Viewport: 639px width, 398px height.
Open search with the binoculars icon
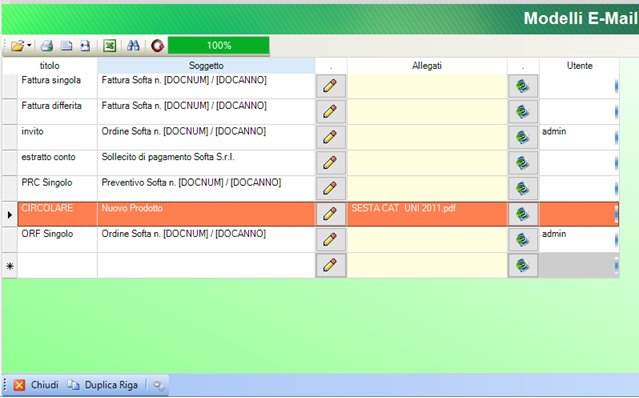point(133,46)
